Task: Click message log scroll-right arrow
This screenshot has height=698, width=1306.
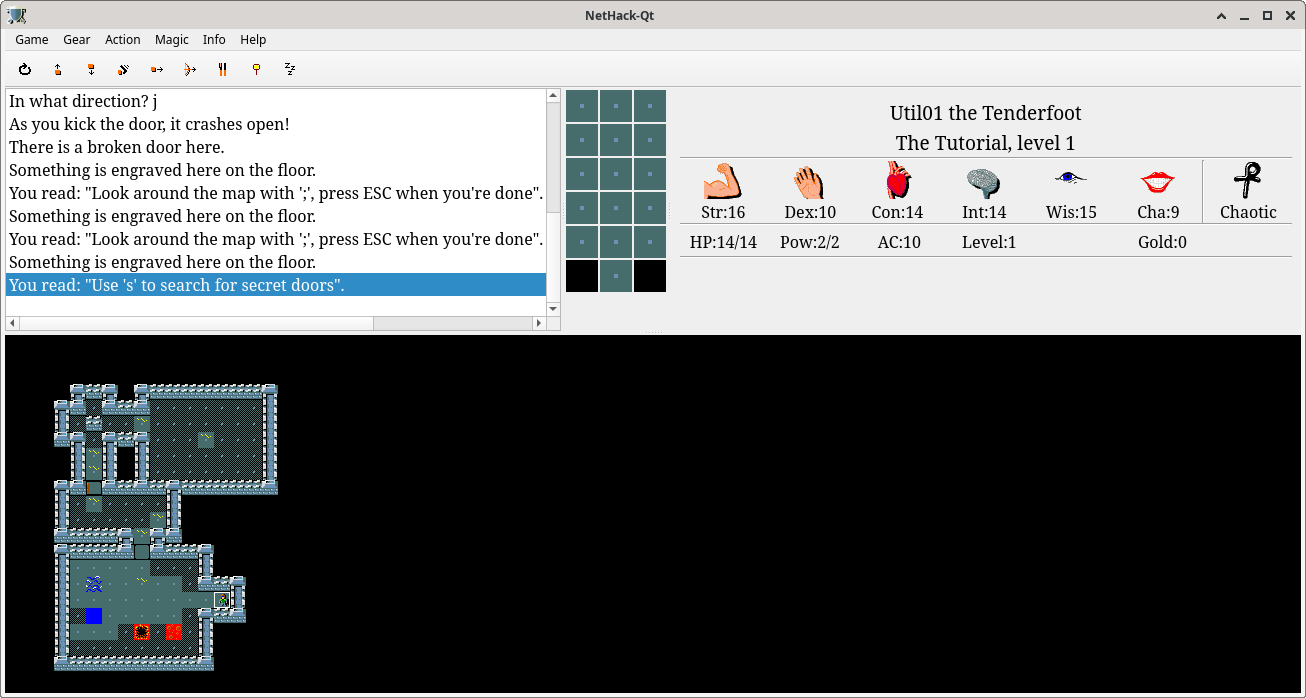Action: pyautogui.click(x=540, y=324)
